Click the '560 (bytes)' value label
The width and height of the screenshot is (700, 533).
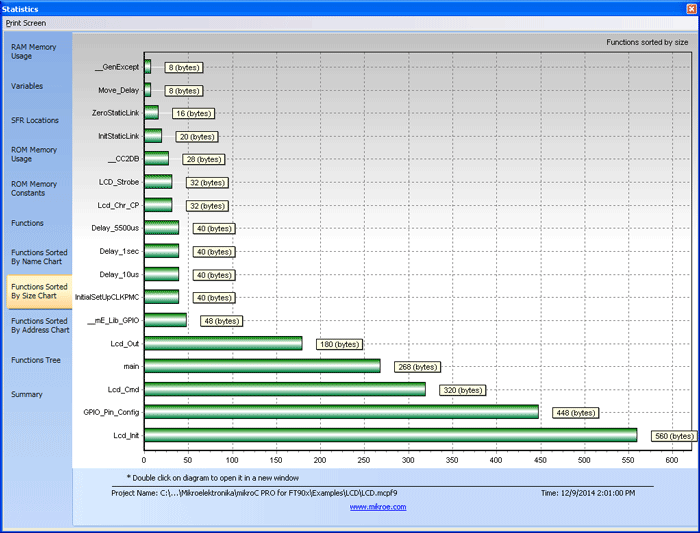674,436
